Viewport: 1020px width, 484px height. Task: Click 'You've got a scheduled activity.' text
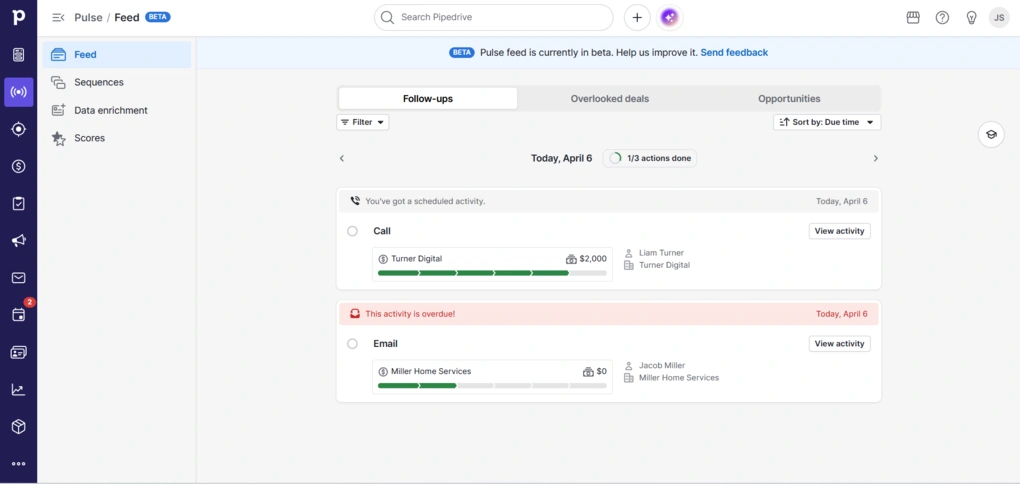point(425,201)
